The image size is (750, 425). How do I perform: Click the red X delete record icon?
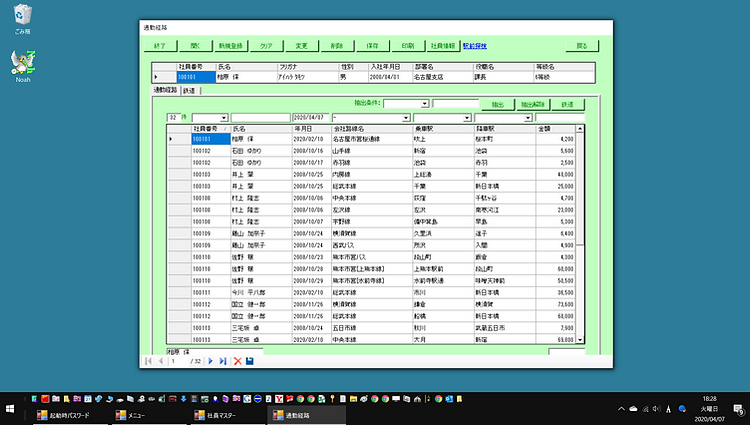point(237,361)
